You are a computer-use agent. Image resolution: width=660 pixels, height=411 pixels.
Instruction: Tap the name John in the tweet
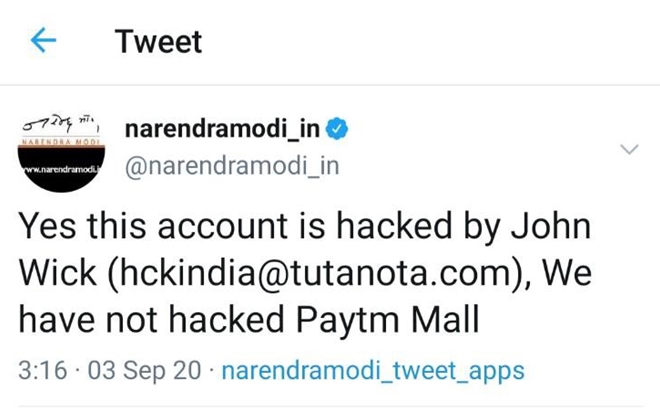pos(551,226)
